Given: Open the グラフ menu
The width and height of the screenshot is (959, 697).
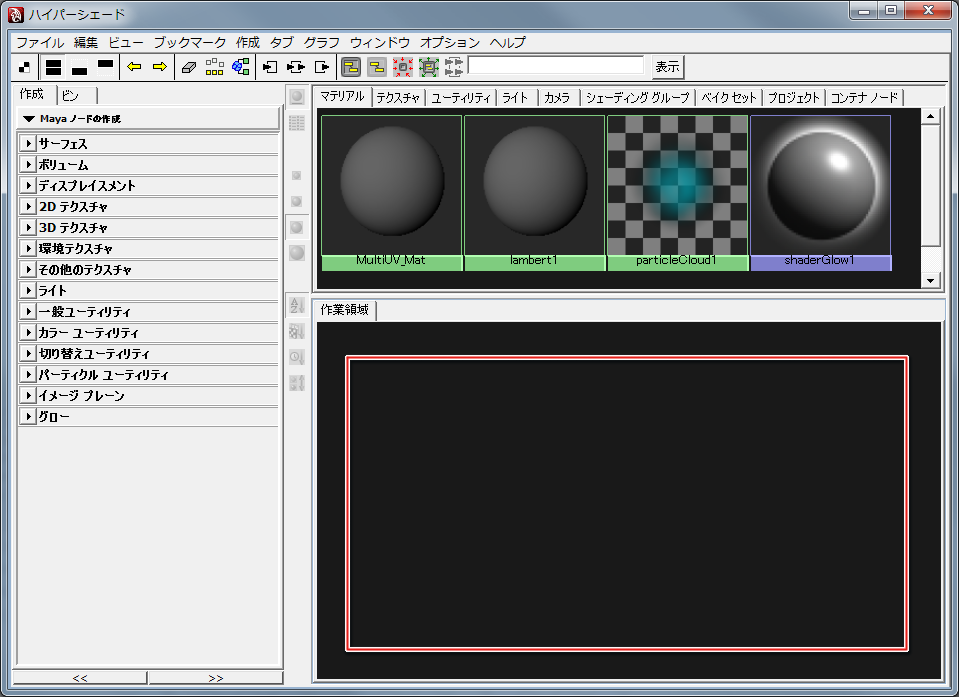Looking at the screenshot, I should click(322, 43).
